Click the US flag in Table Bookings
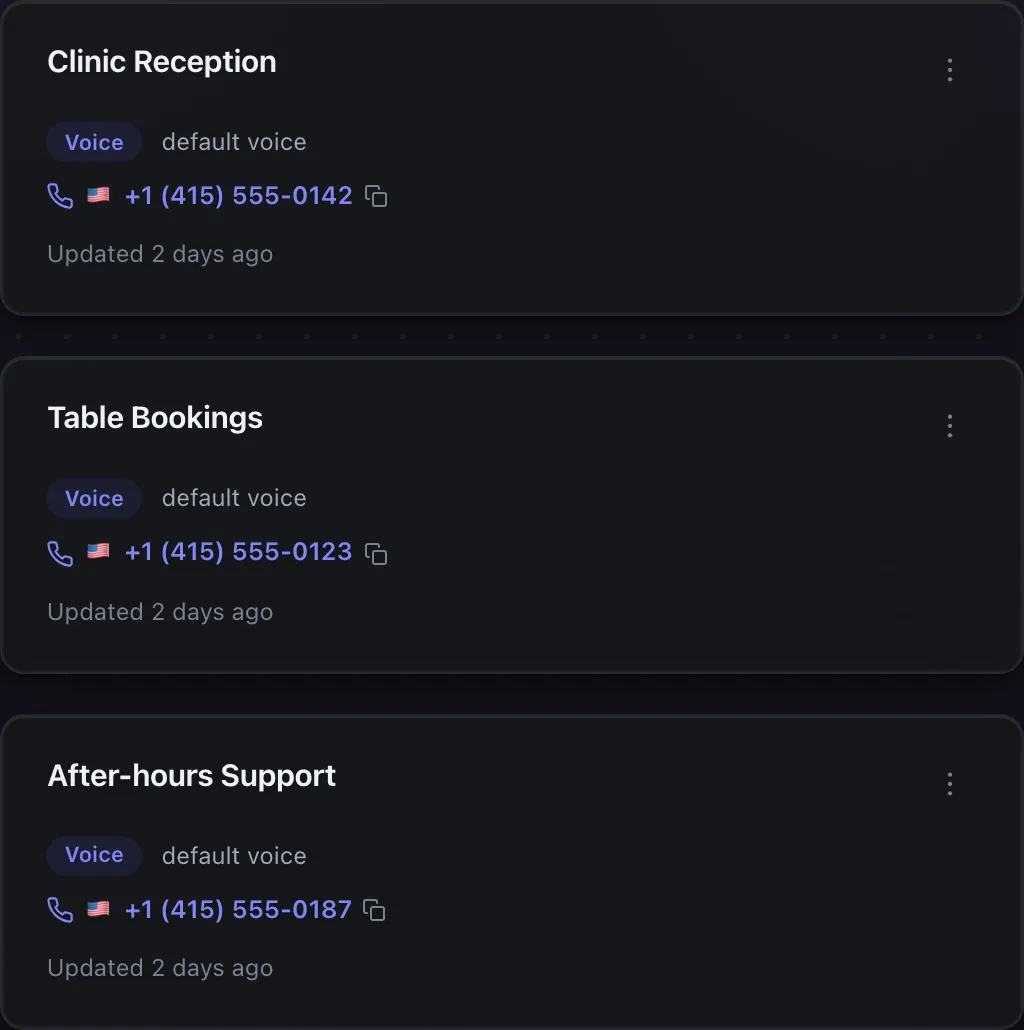 [99, 551]
